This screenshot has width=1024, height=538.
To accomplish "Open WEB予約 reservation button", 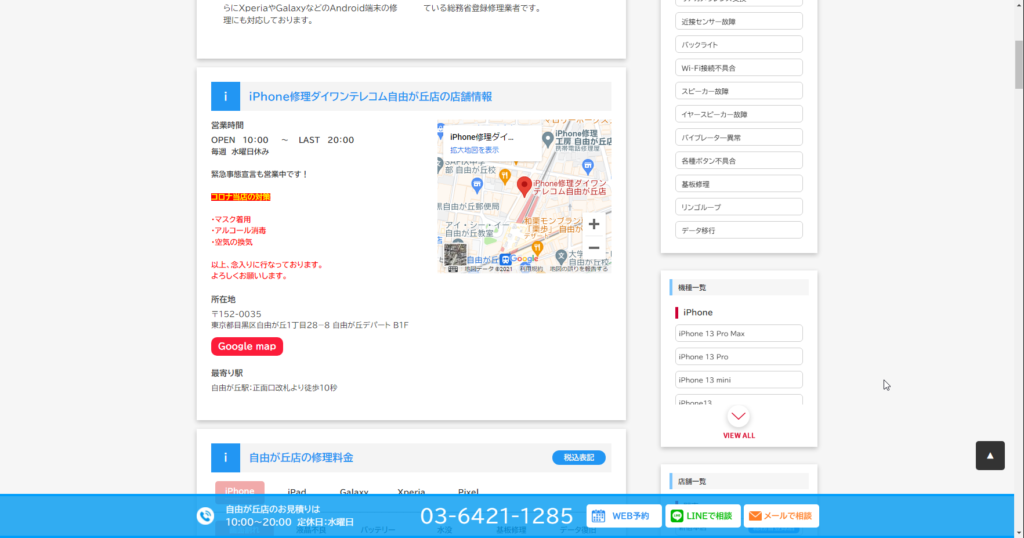I will click(x=624, y=516).
